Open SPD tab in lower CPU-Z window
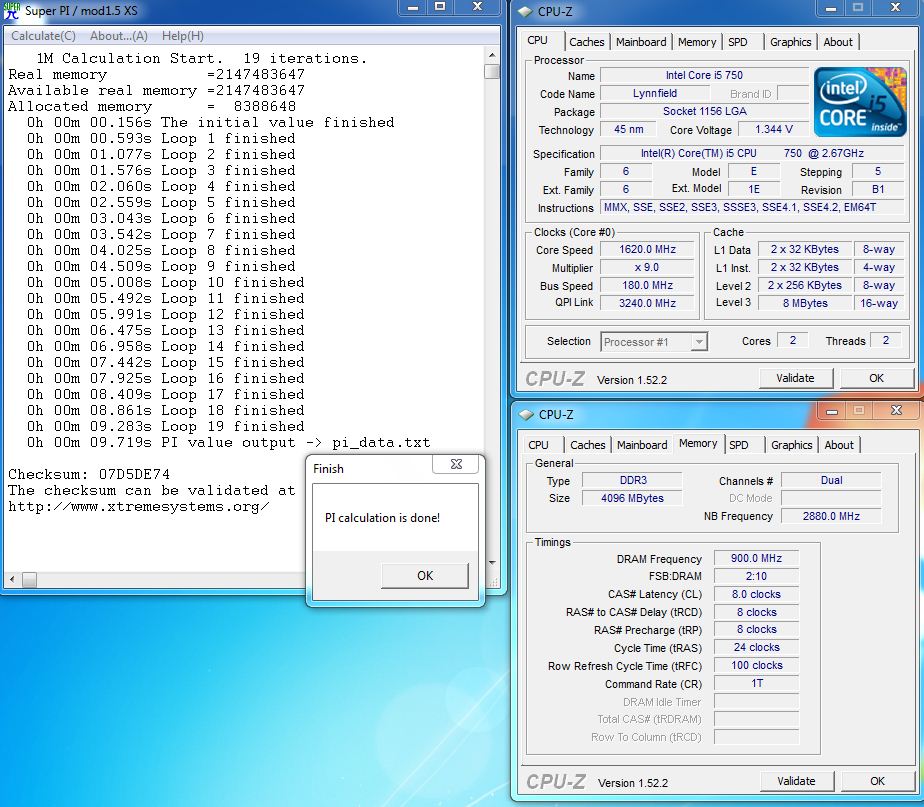The width and height of the screenshot is (924, 807). click(x=739, y=445)
